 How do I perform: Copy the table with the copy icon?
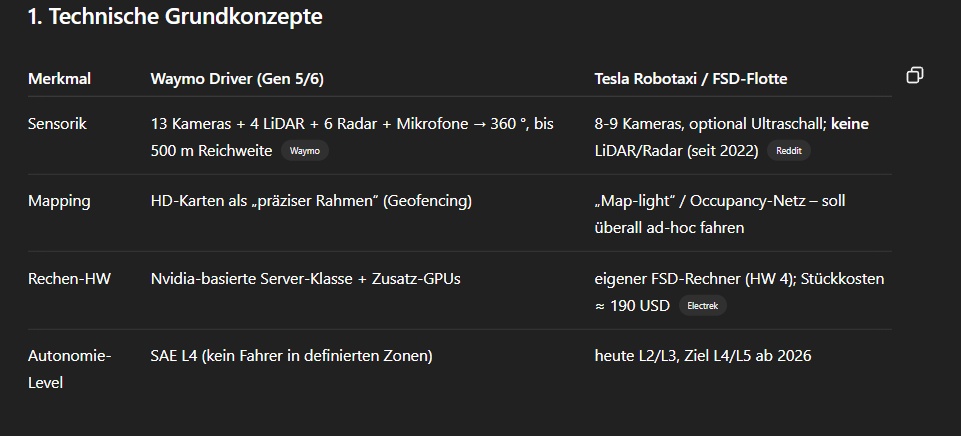[914, 75]
